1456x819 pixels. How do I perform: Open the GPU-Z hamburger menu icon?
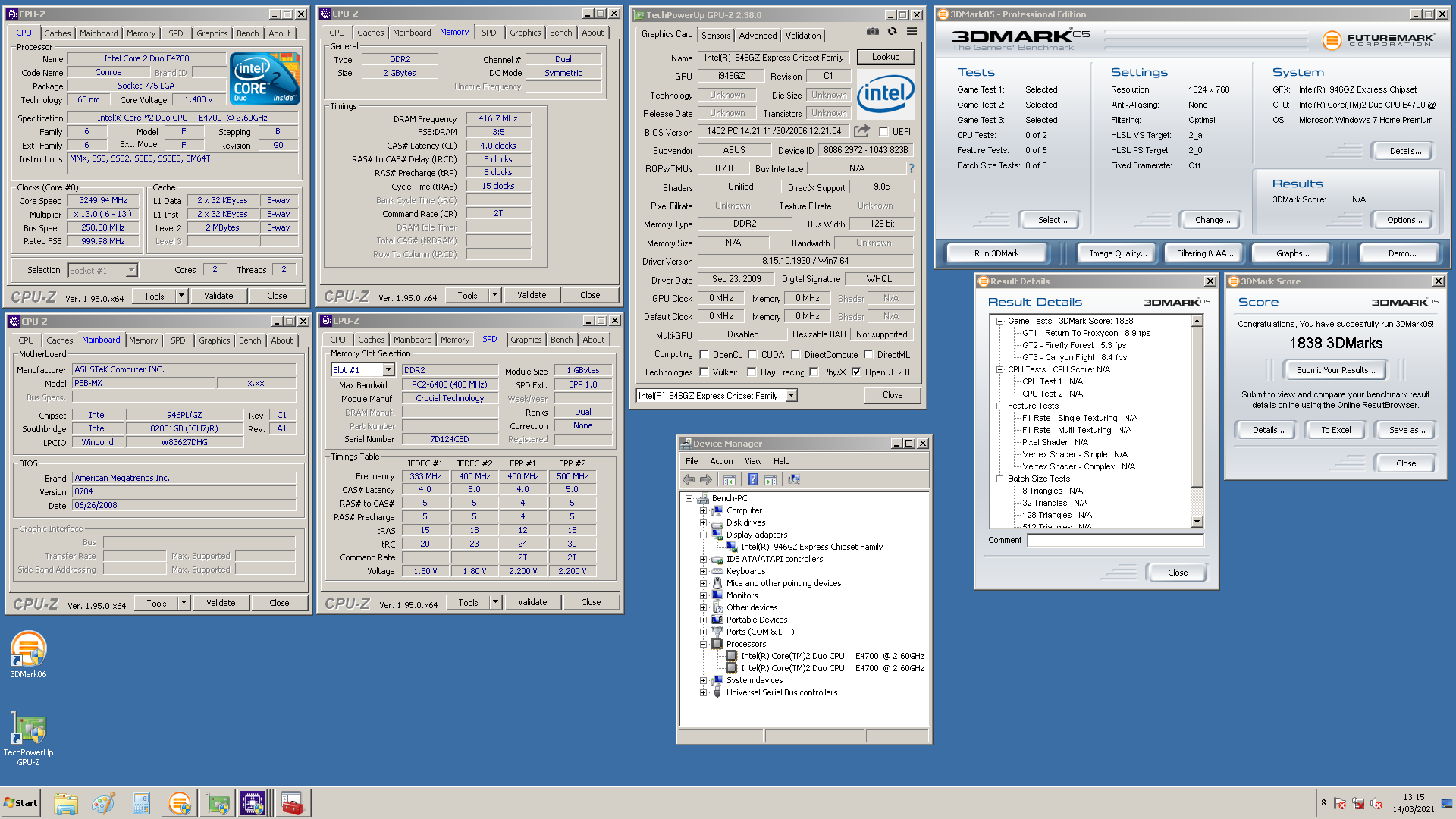point(912,32)
